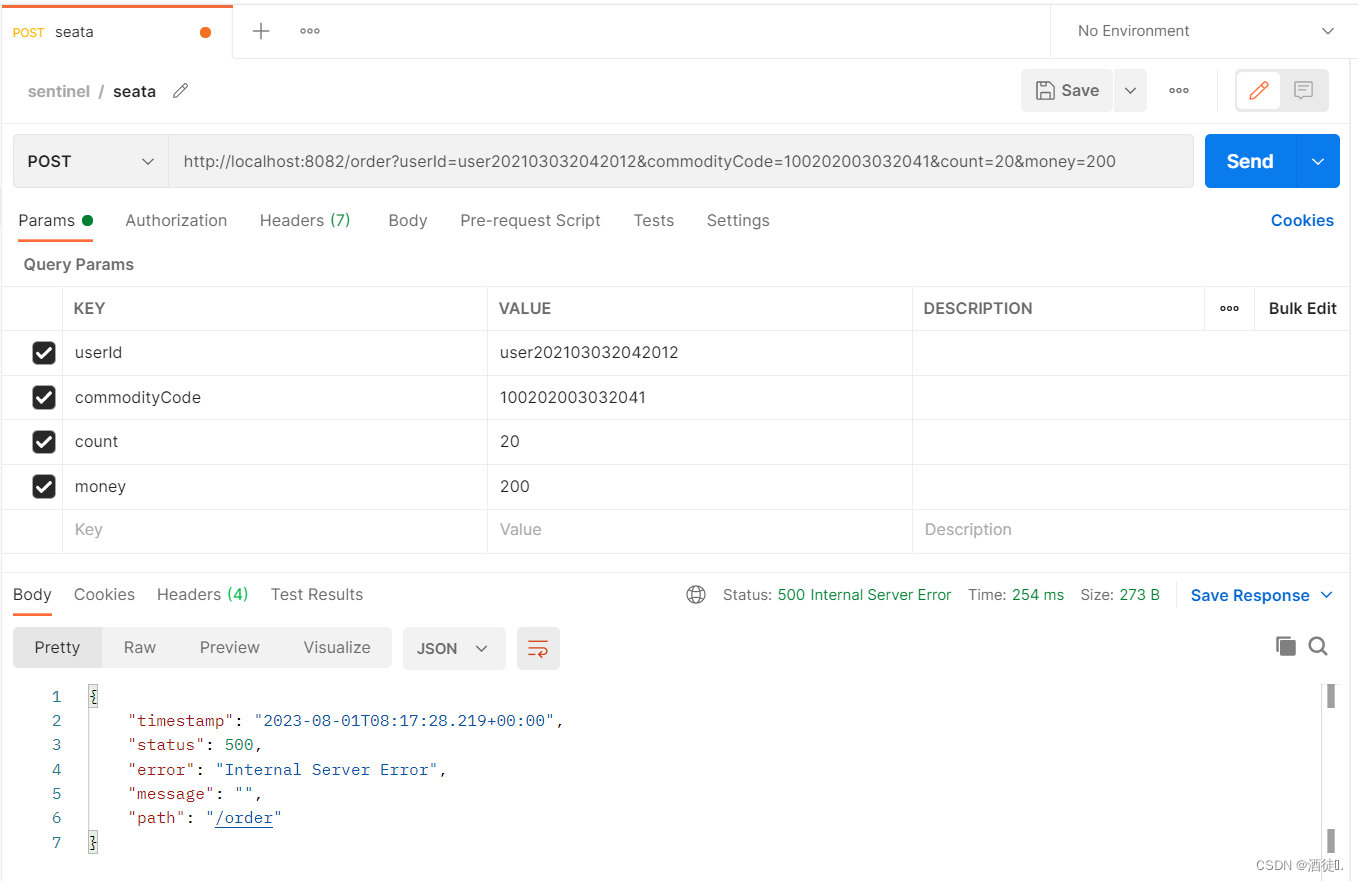Switch to Raw response view
The height and width of the screenshot is (881, 1358).
(x=140, y=647)
